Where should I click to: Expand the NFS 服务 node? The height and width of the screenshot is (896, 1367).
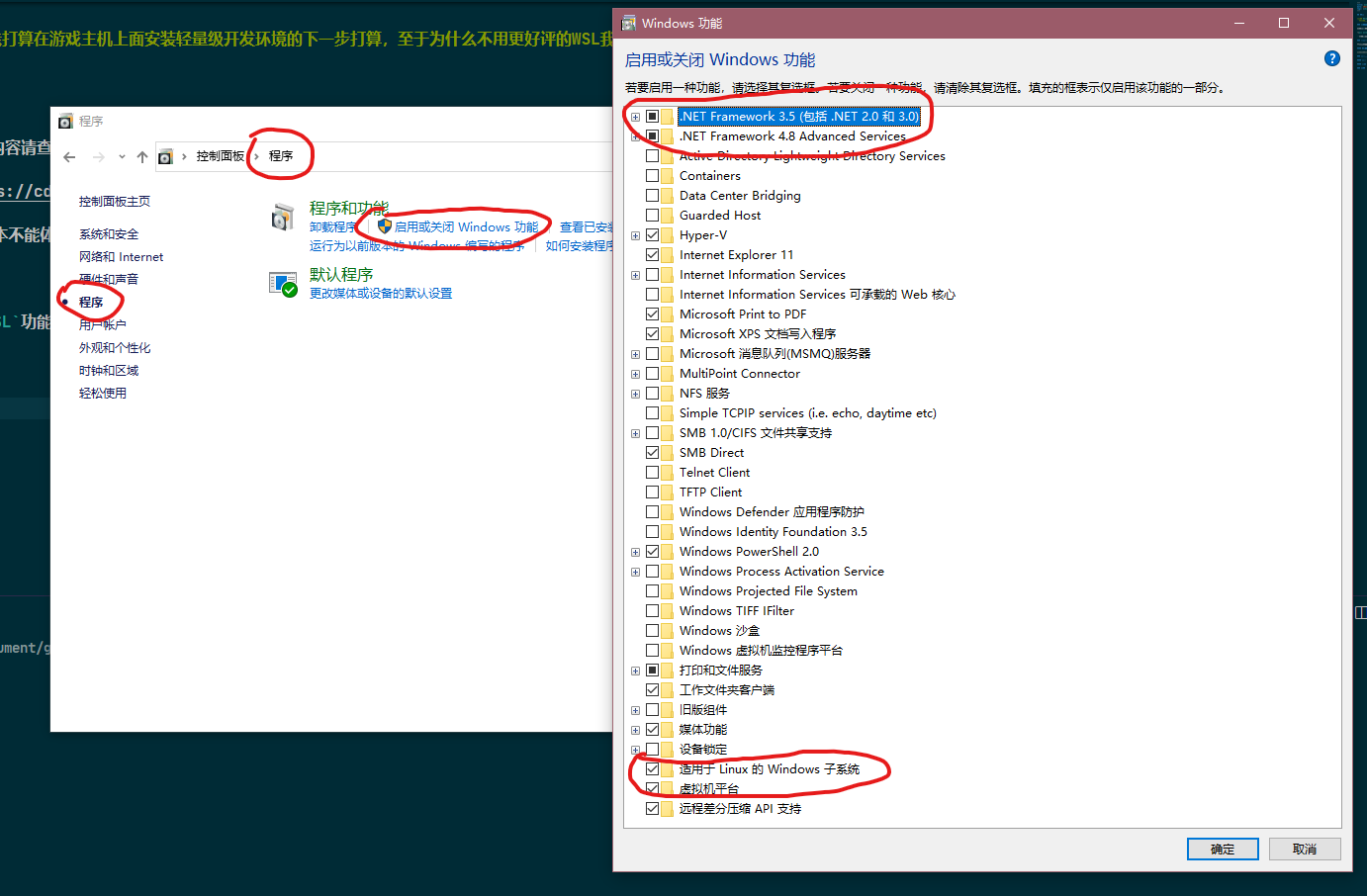(635, 394)
